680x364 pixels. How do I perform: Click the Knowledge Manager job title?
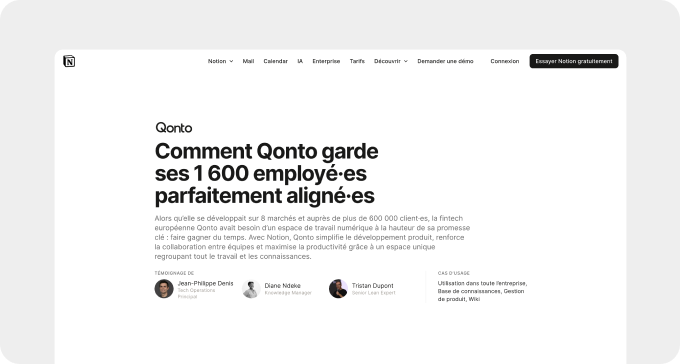[288, 293]
